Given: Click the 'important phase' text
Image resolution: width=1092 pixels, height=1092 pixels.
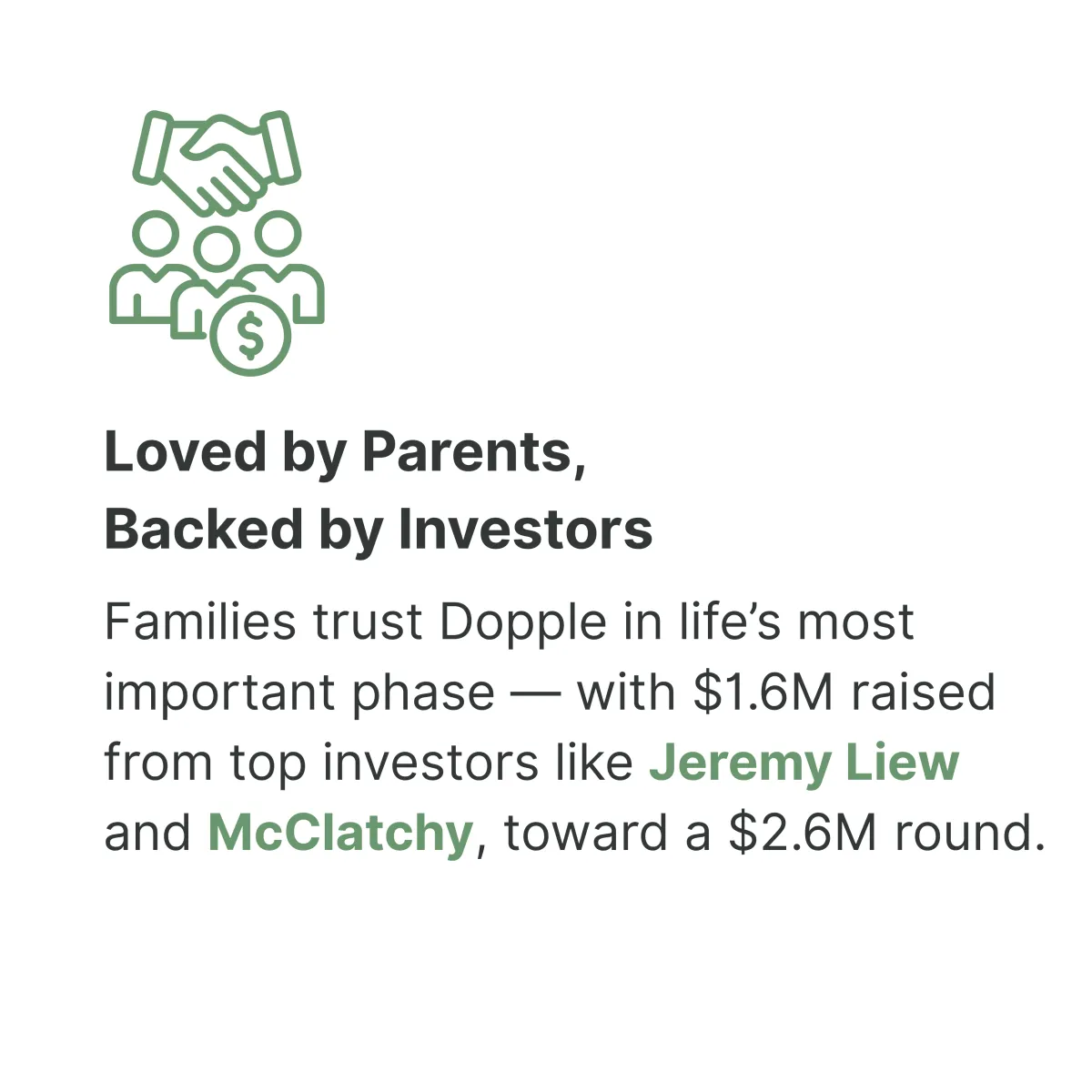Looking at the screenshot, I should (299, 695).
